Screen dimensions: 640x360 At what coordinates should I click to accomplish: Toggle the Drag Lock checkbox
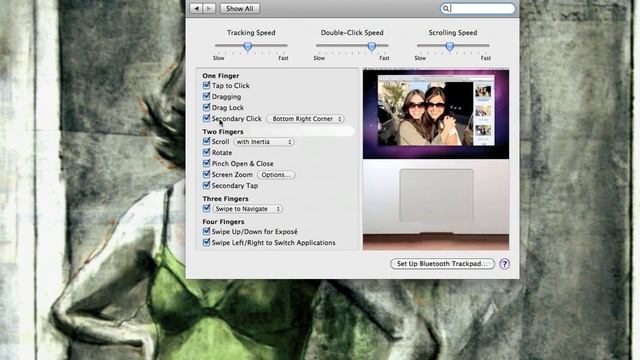pos(206,107)
